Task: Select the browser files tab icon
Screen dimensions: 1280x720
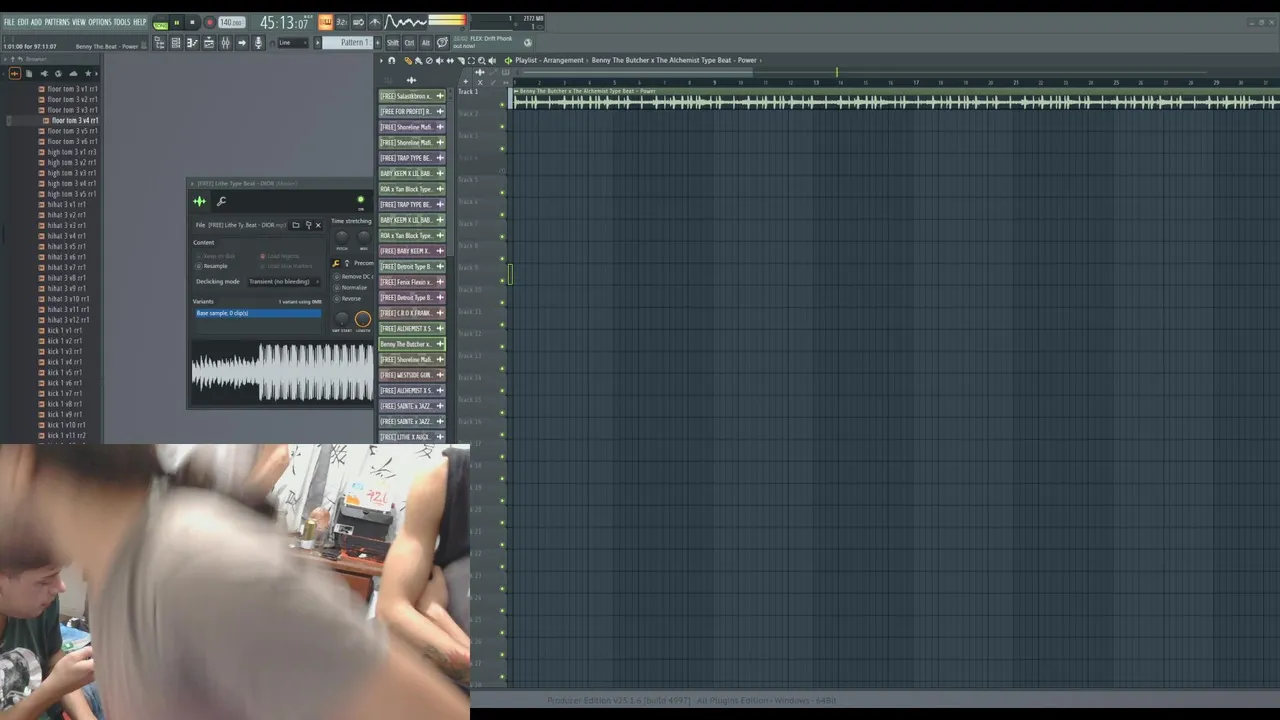Action: pyautogui.click(x=28, y=73)
